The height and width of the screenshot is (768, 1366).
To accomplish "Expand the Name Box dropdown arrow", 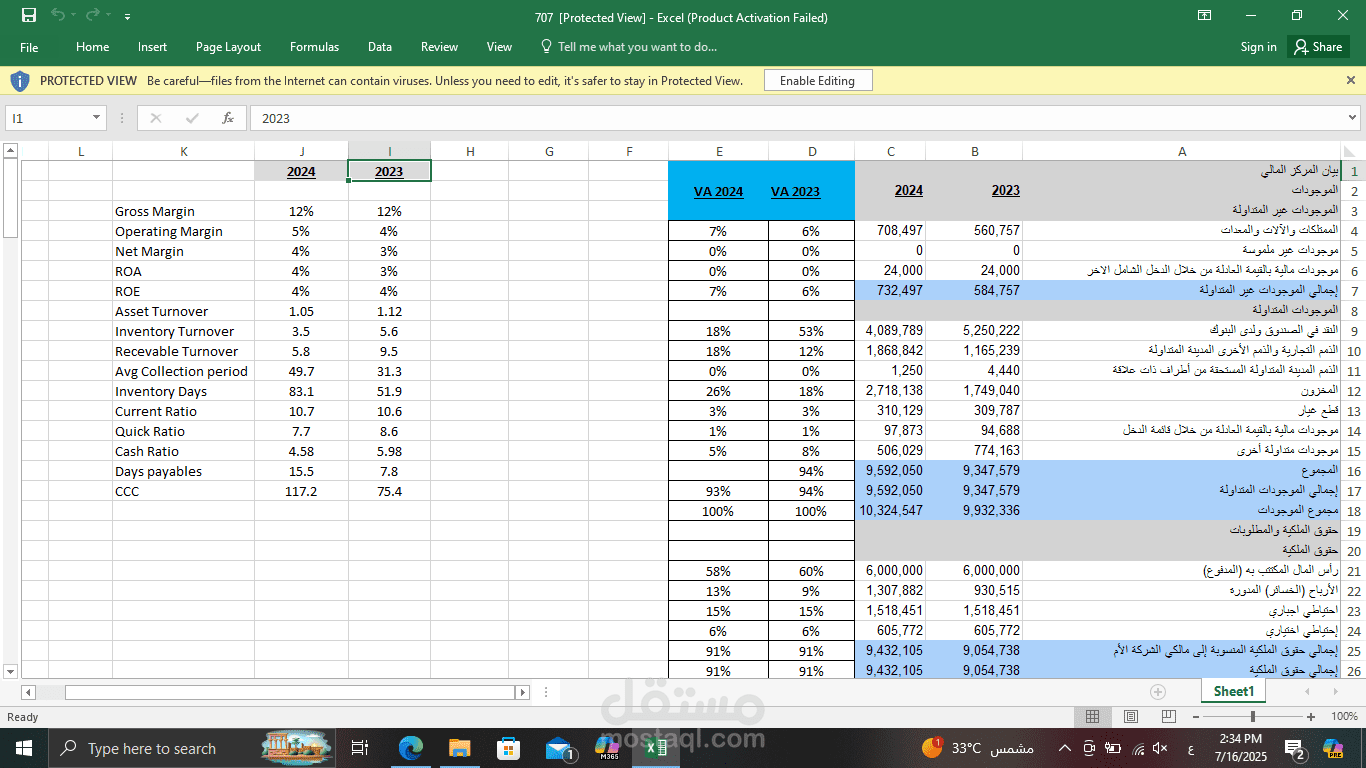I will pos(96,118).
